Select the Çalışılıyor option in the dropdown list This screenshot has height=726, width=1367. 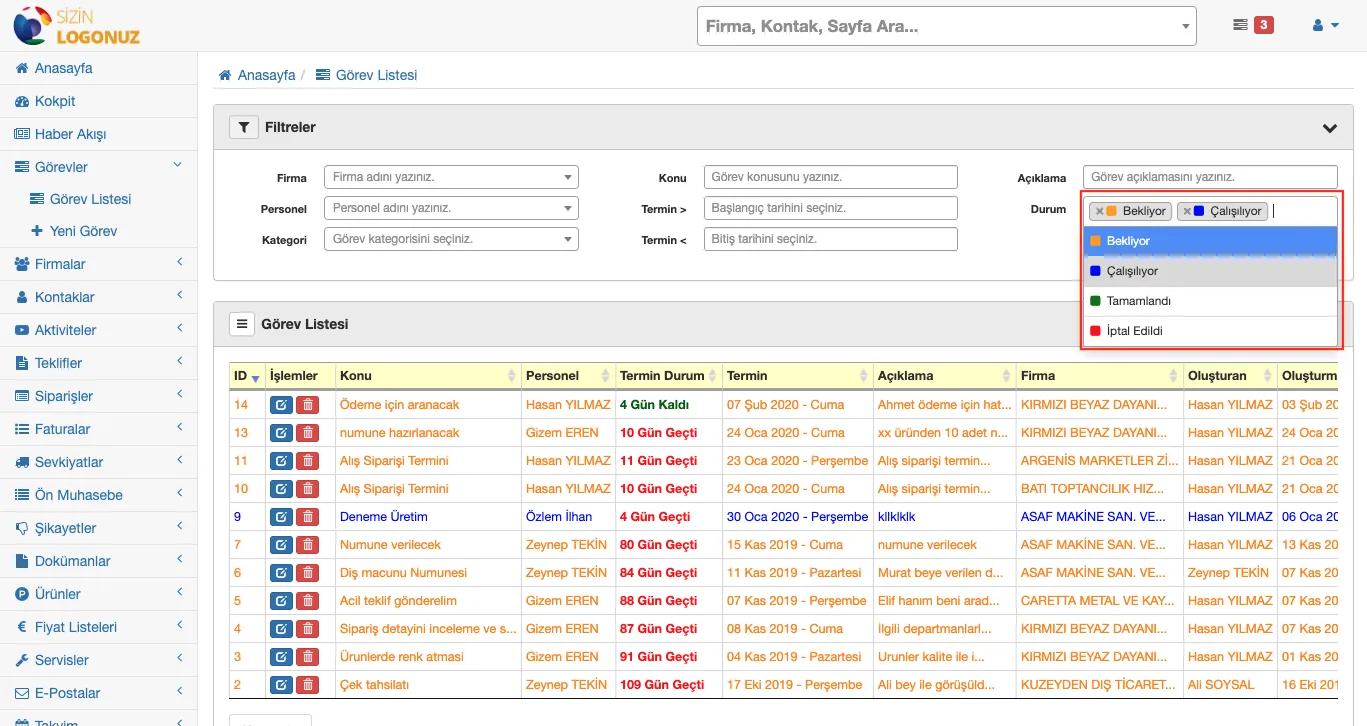(1210, 271)
